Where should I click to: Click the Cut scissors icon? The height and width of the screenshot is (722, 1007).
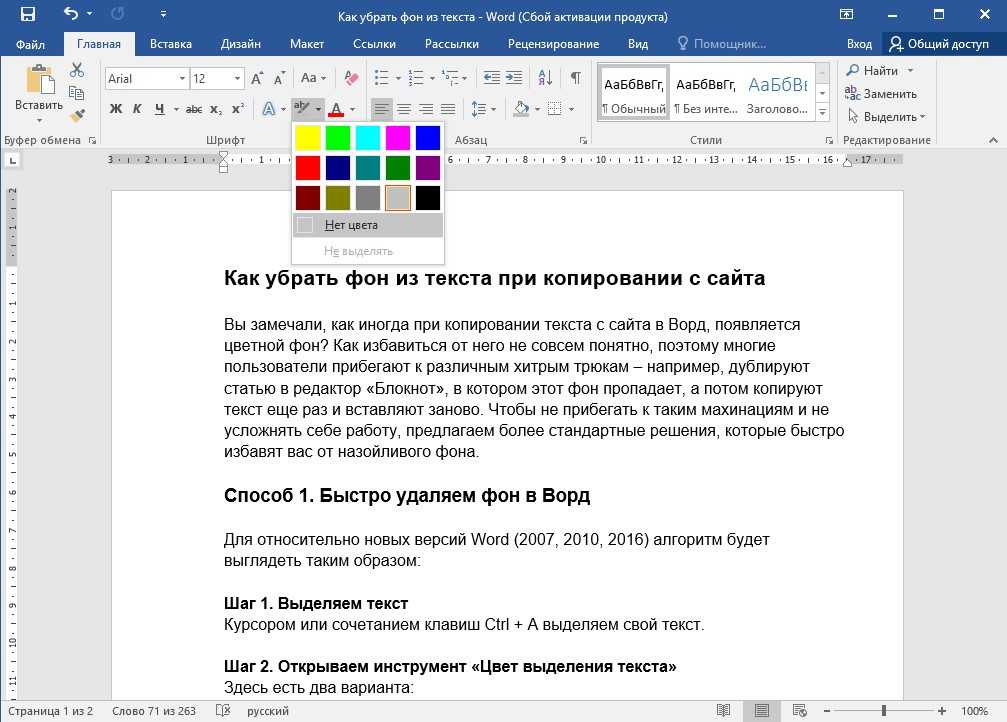coord(77,69)
